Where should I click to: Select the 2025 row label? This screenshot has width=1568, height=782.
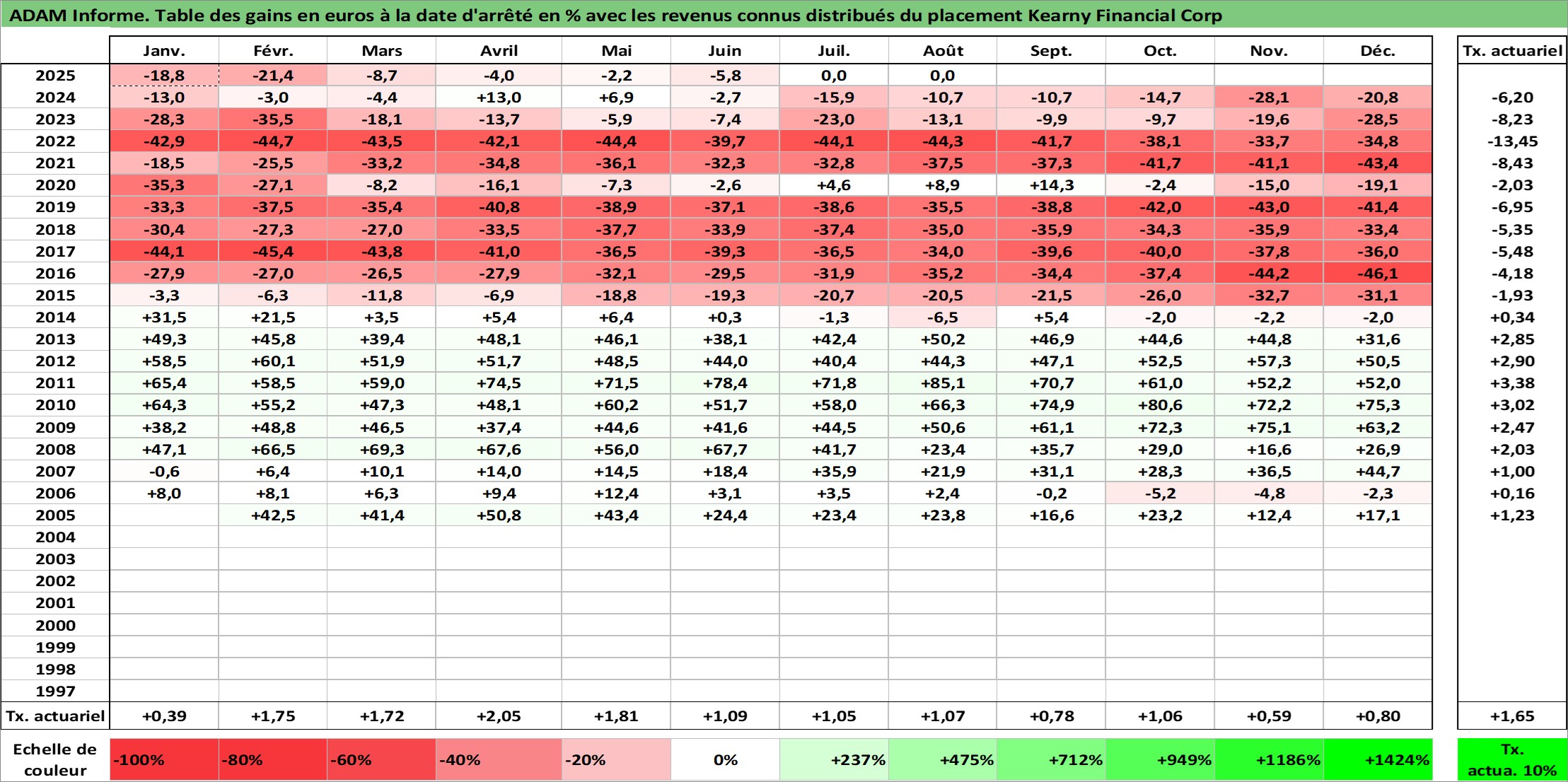click(x=55, y=76)
